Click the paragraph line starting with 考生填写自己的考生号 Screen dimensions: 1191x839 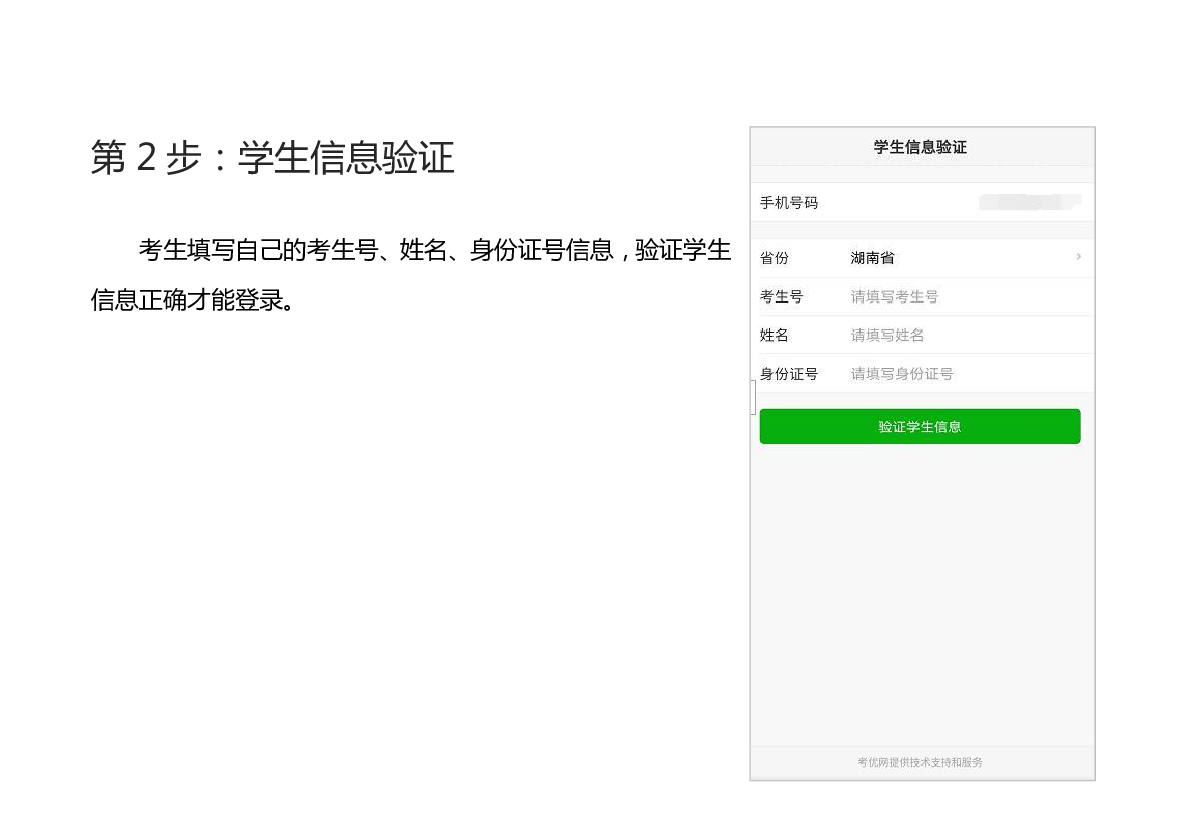pyautogui.click(x=434, y=250)
